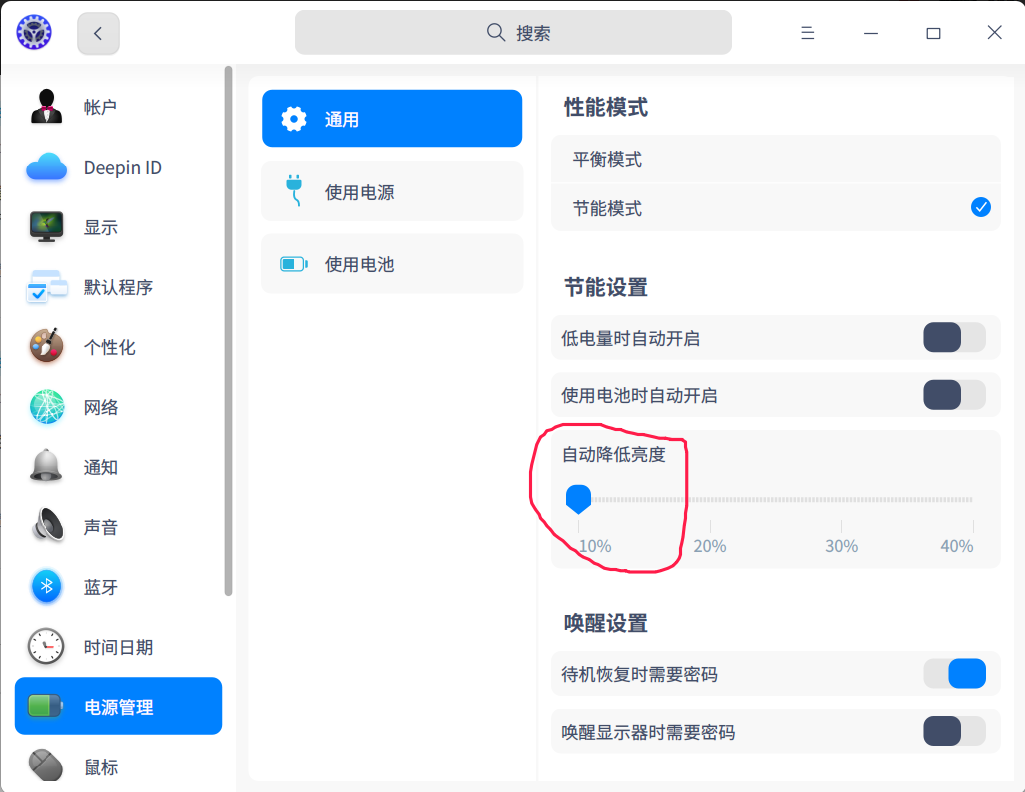The image size is (1025, 792).
Task: Set brightness reduction slider to 30%
Action: [841, 499]
